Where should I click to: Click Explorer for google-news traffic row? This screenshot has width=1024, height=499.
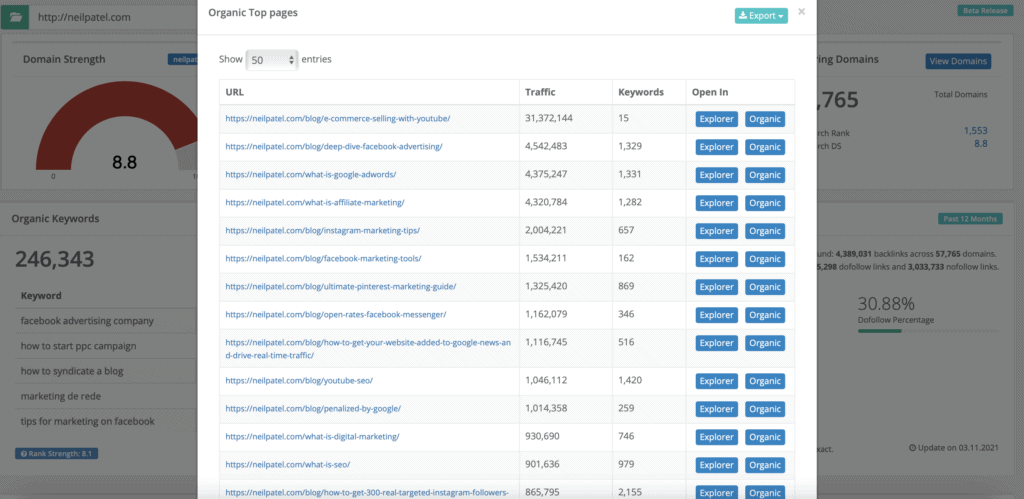pyautogui.click(x=716, y=343)
